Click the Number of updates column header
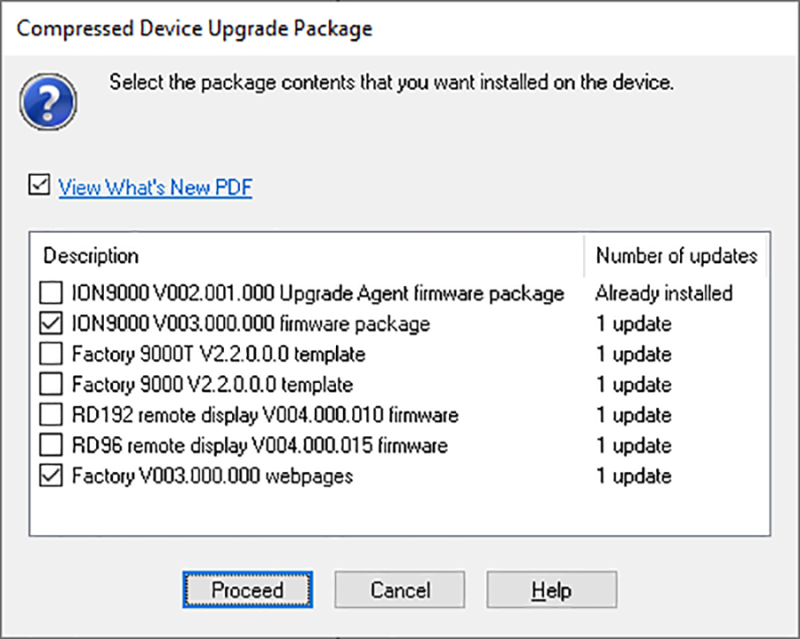This screenshot has height=639, width=800. [676, 256]
